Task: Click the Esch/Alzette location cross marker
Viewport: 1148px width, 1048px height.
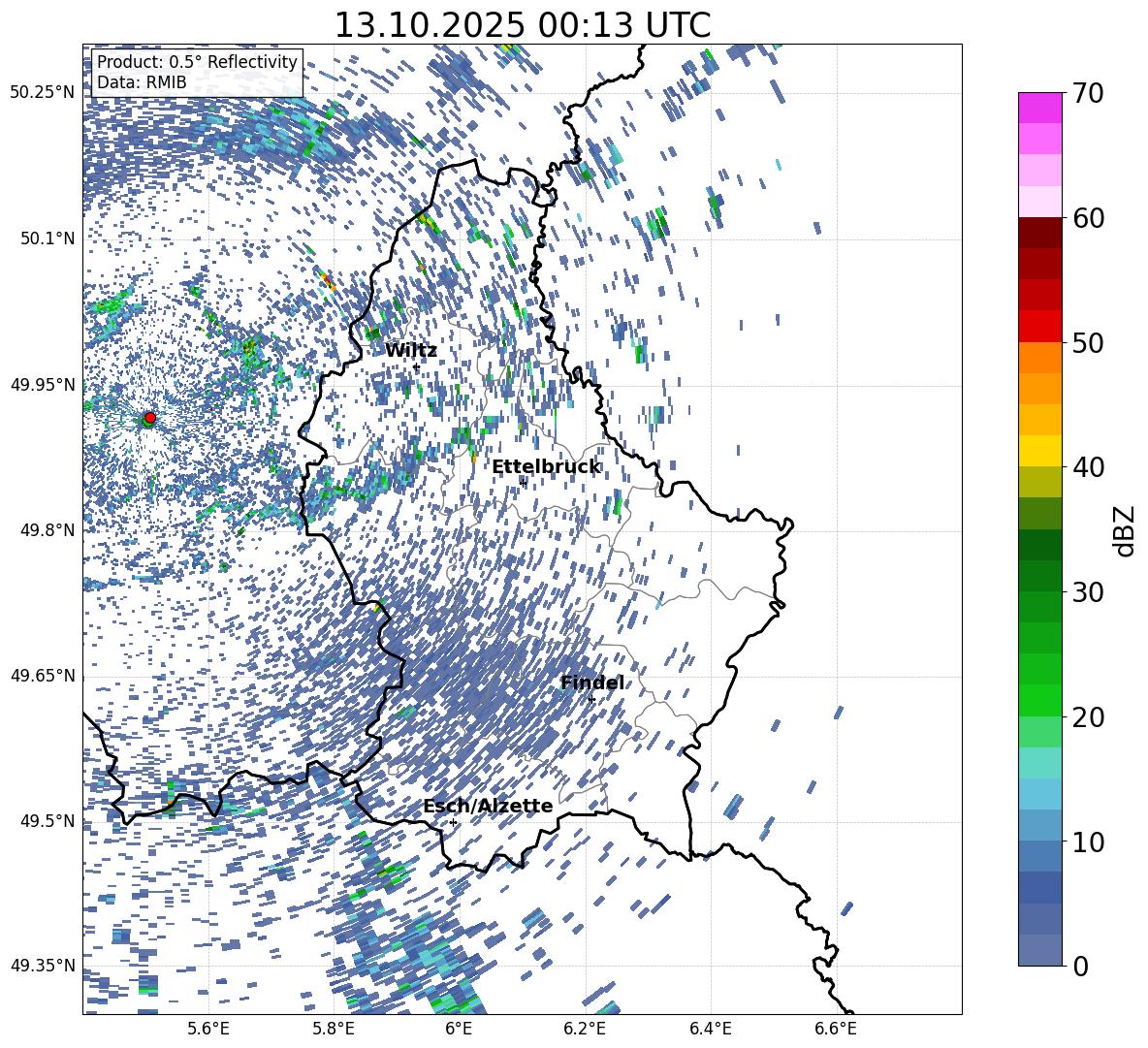Action: (x=453, y=822)
